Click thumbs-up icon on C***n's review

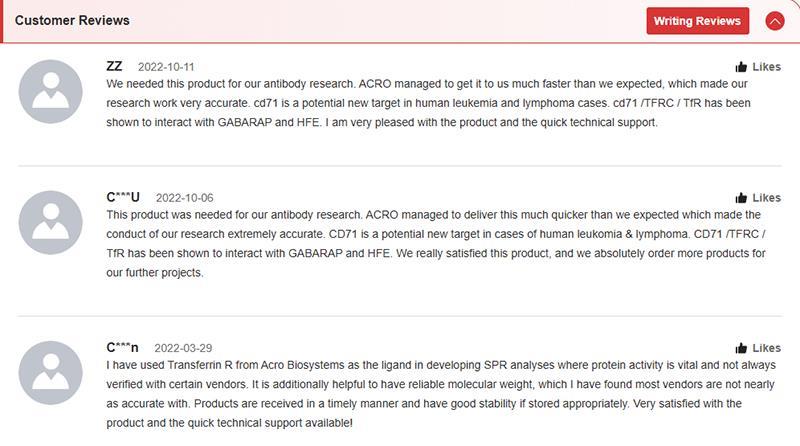click(x=741, y=348)
